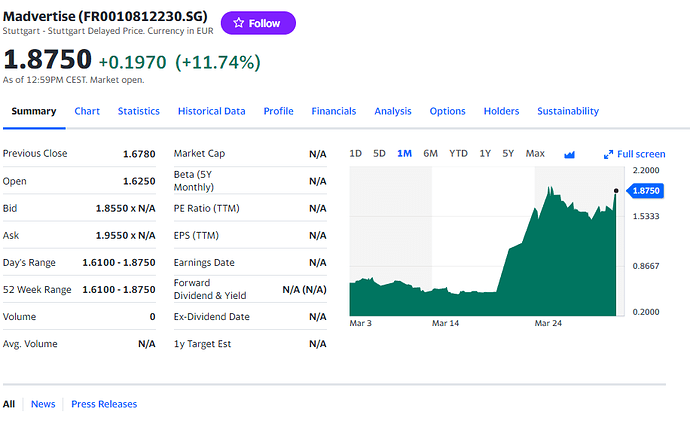Switch to the Options tab
Image resolution: width=690 pixels, height=430 pixels.
coord(448,111)
